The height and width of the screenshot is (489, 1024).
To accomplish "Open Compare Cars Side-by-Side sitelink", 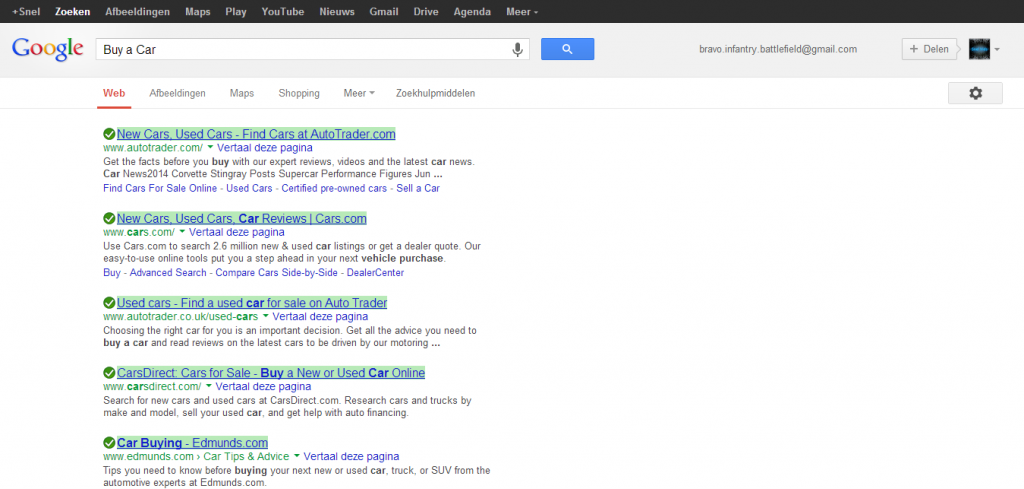I will tap(277, 272).
